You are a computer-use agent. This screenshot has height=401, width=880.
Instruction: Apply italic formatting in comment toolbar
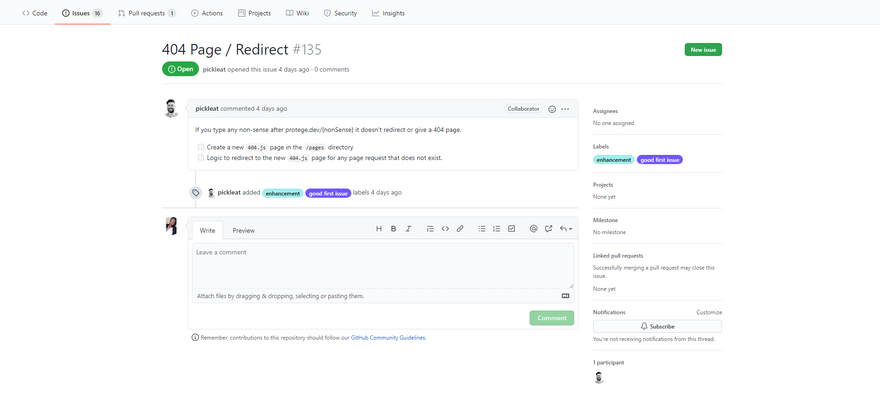click(x=408, y=229)
